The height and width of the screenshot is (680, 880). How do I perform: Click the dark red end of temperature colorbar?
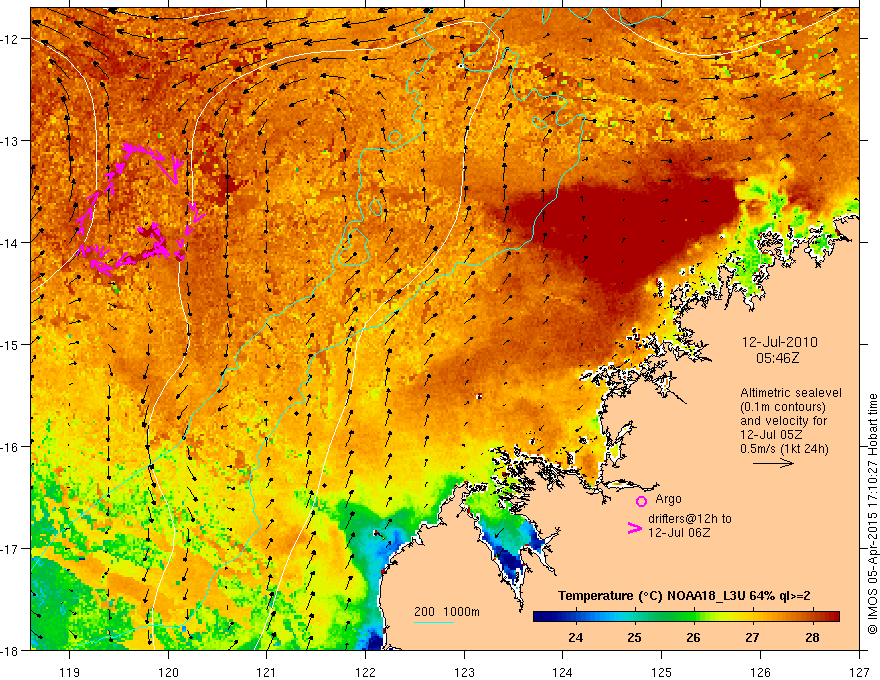833,617
